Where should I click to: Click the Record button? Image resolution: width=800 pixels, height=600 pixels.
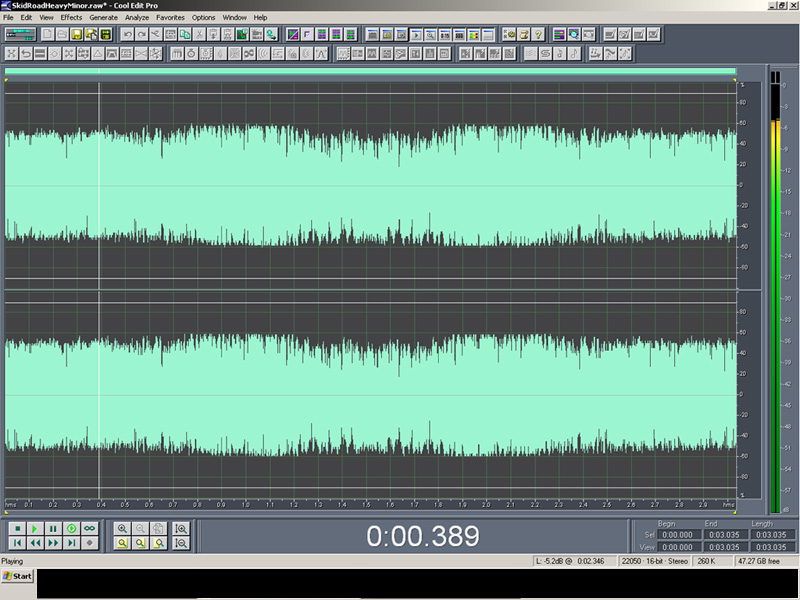point(90,543)
